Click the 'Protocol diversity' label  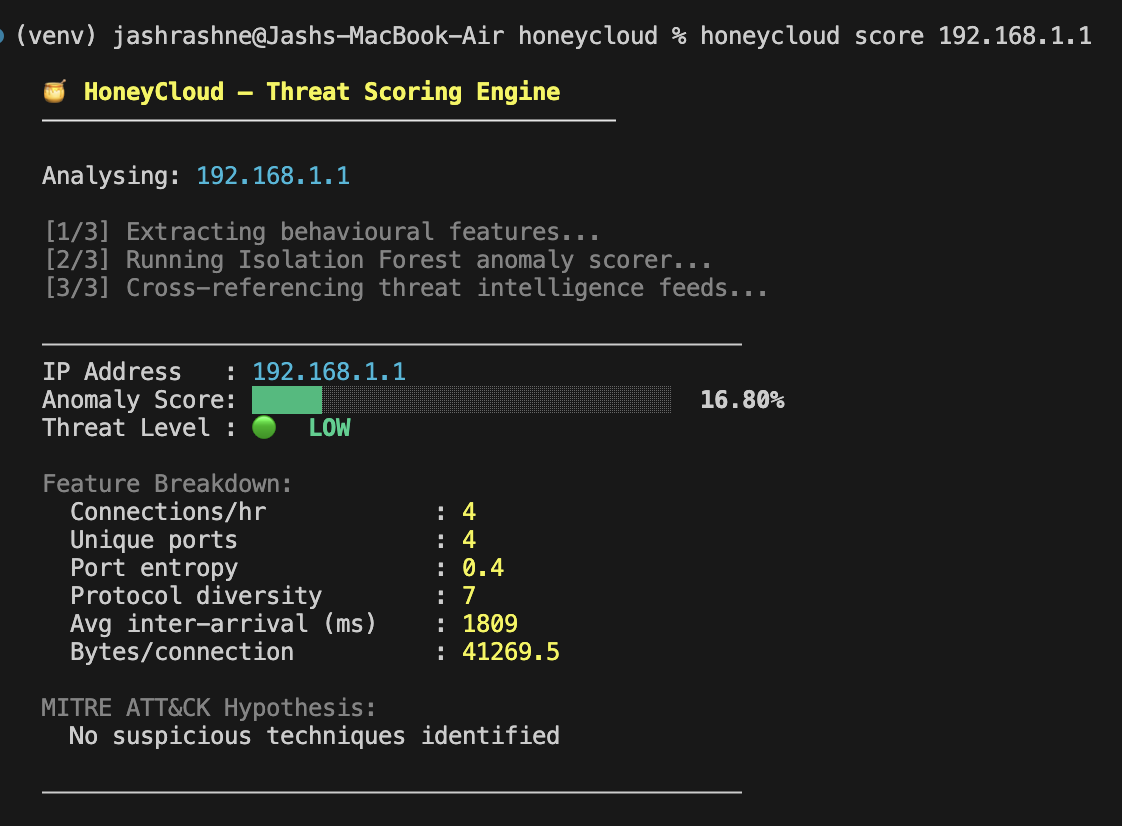point(196,596)
